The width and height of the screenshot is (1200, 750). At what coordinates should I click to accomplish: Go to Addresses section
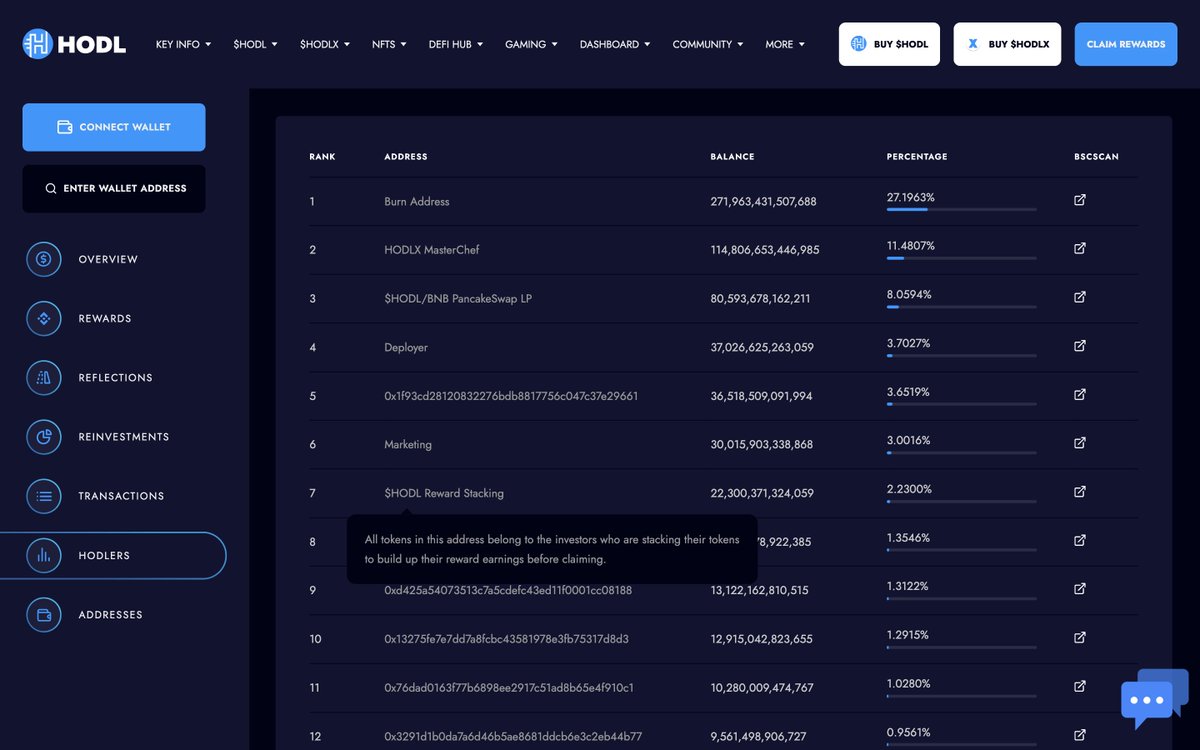pos(110,615)
